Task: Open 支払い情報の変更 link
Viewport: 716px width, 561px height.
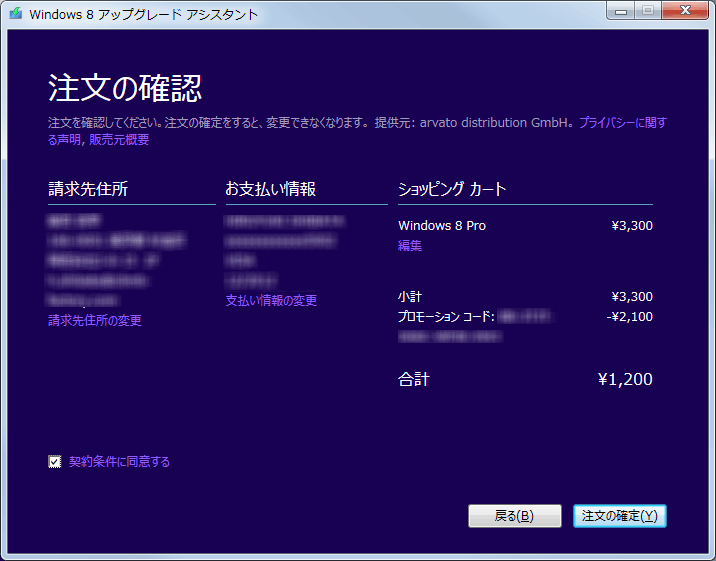Action: click(271, 300)
